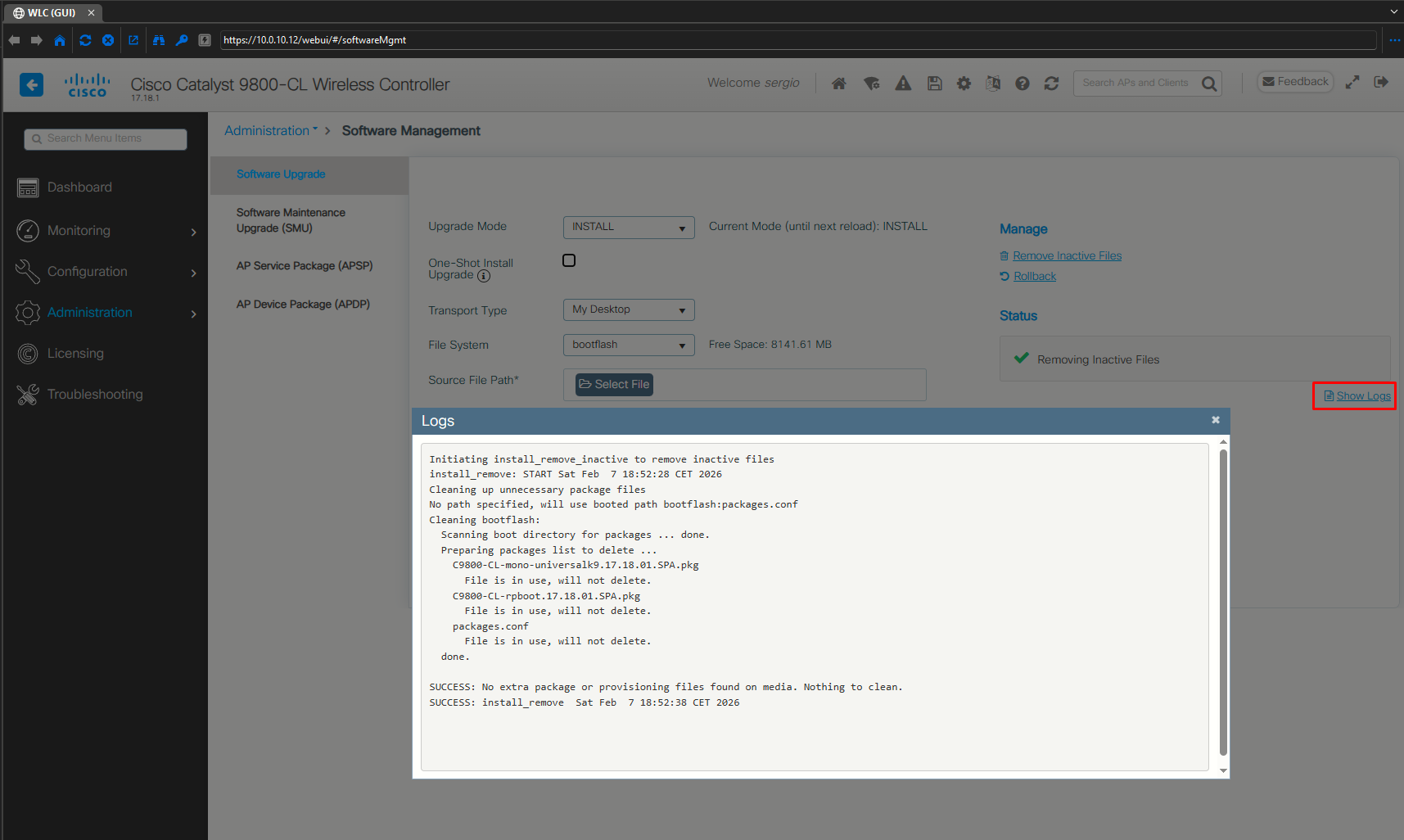Open the tab list chevron at top right
Image resolution: width=1404 pixels, height=840 pixels.
(x=1394, y=12)
